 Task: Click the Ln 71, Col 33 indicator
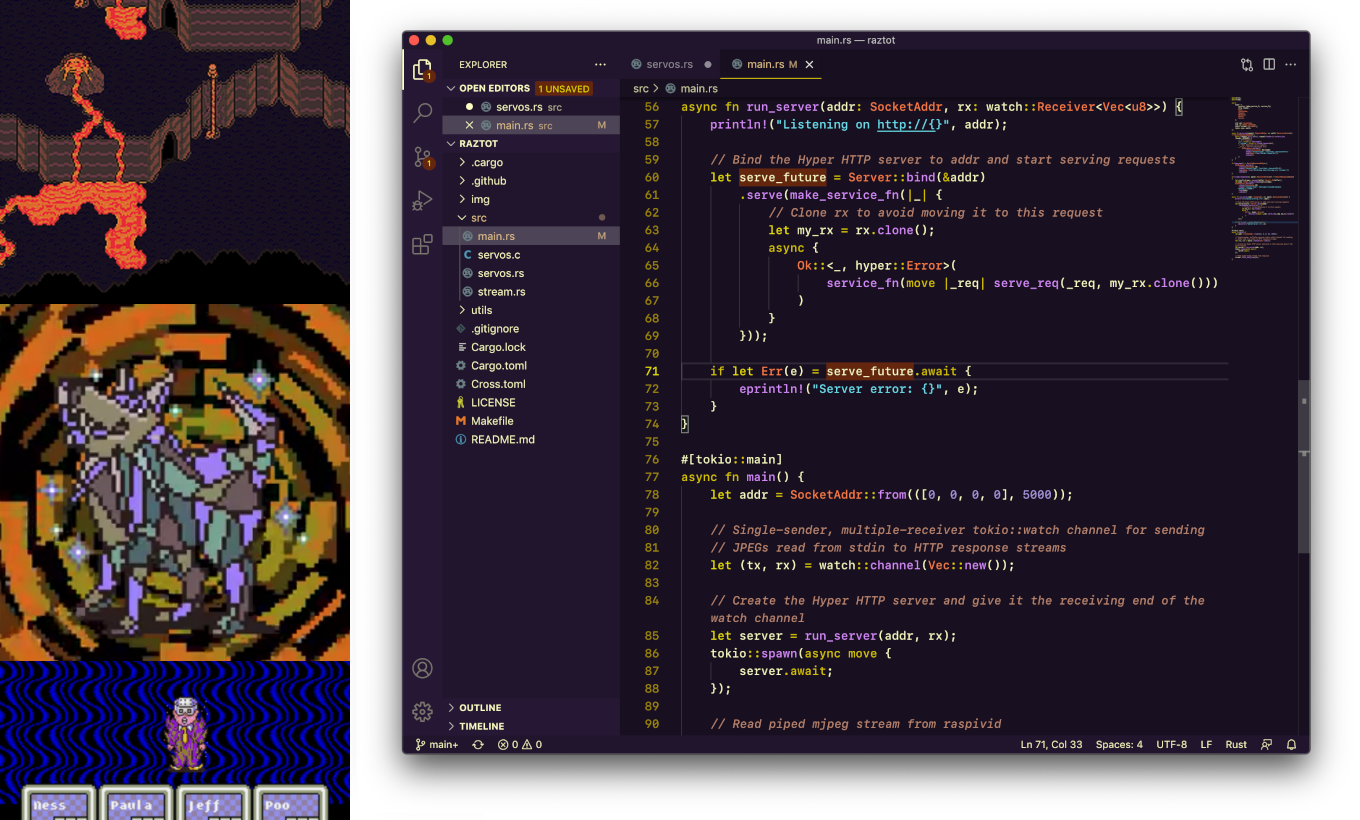[1051, 745]
